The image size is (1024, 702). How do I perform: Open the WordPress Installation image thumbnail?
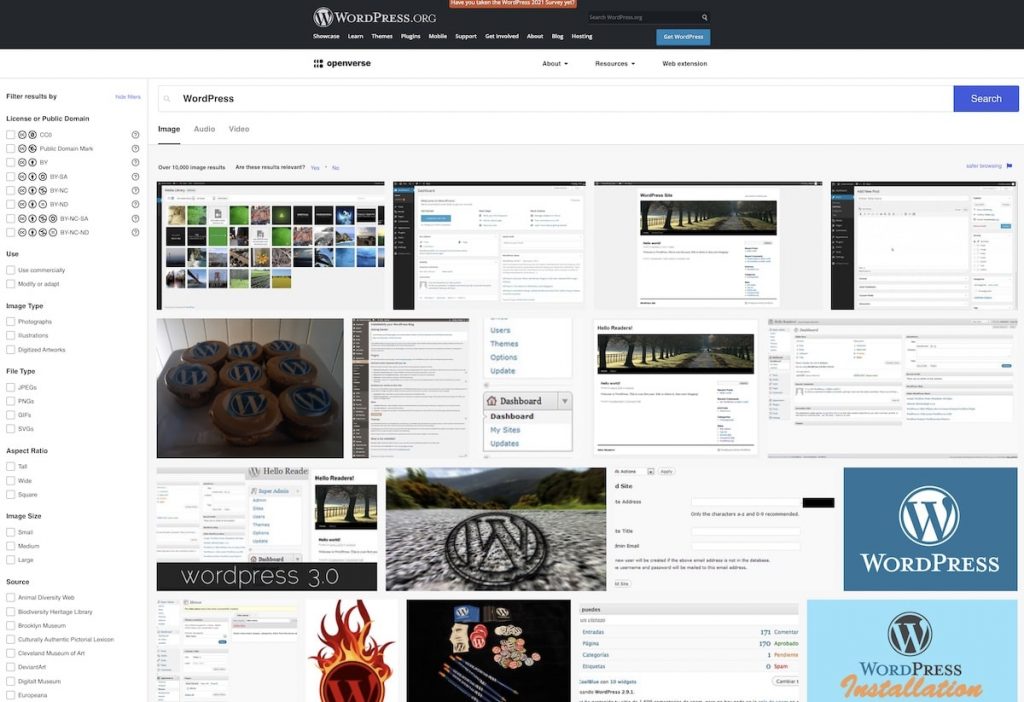pos(912,651)
